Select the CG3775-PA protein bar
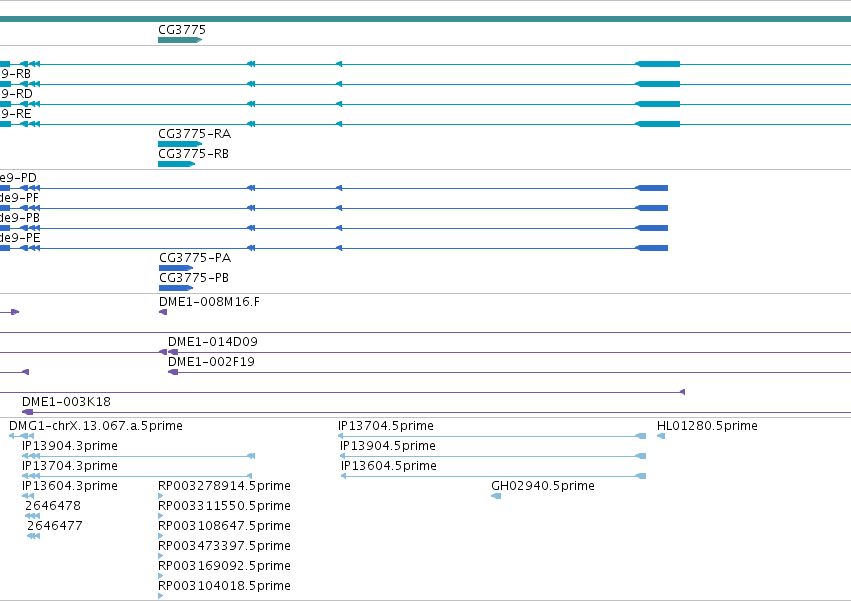 (x=176, y=268)
